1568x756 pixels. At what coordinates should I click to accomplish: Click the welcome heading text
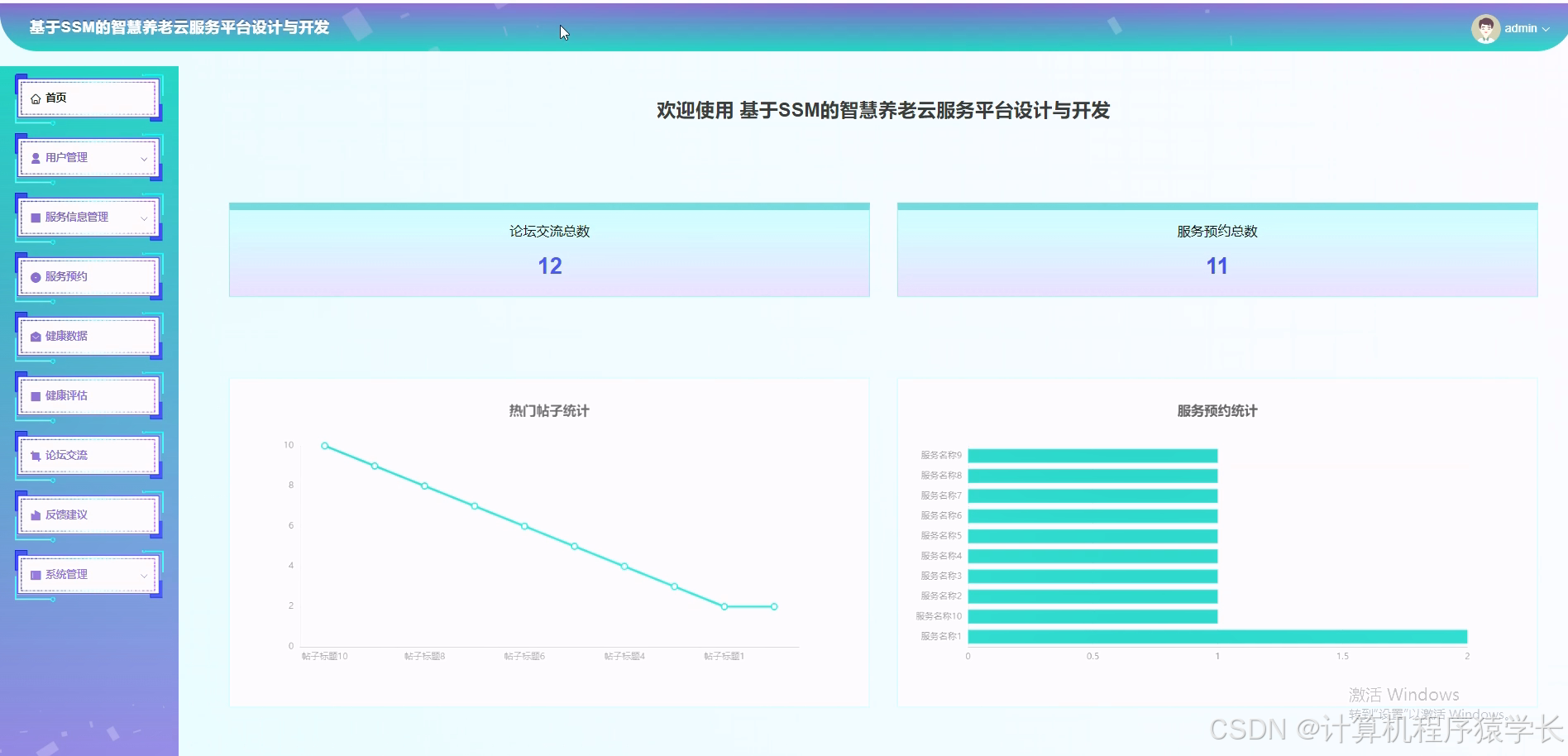(x=883, y=110)
